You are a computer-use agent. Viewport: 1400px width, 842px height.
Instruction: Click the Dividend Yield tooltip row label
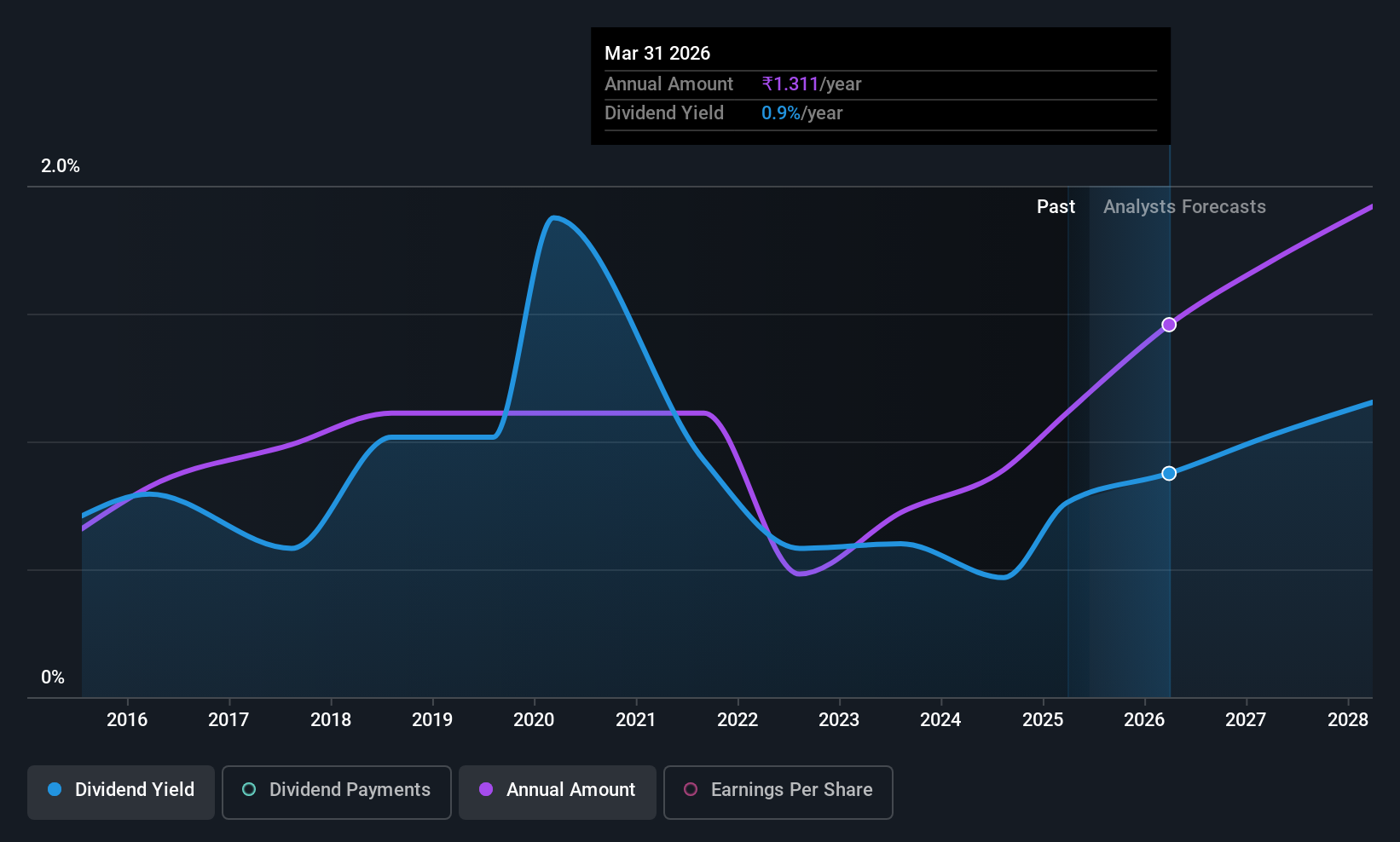click(x=664, y=112)
